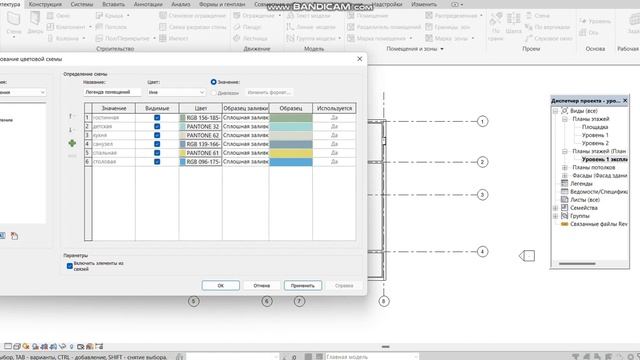Click the project browser horizontal scrollbar
The image size is (640, 360).
(x=577, y=264)
